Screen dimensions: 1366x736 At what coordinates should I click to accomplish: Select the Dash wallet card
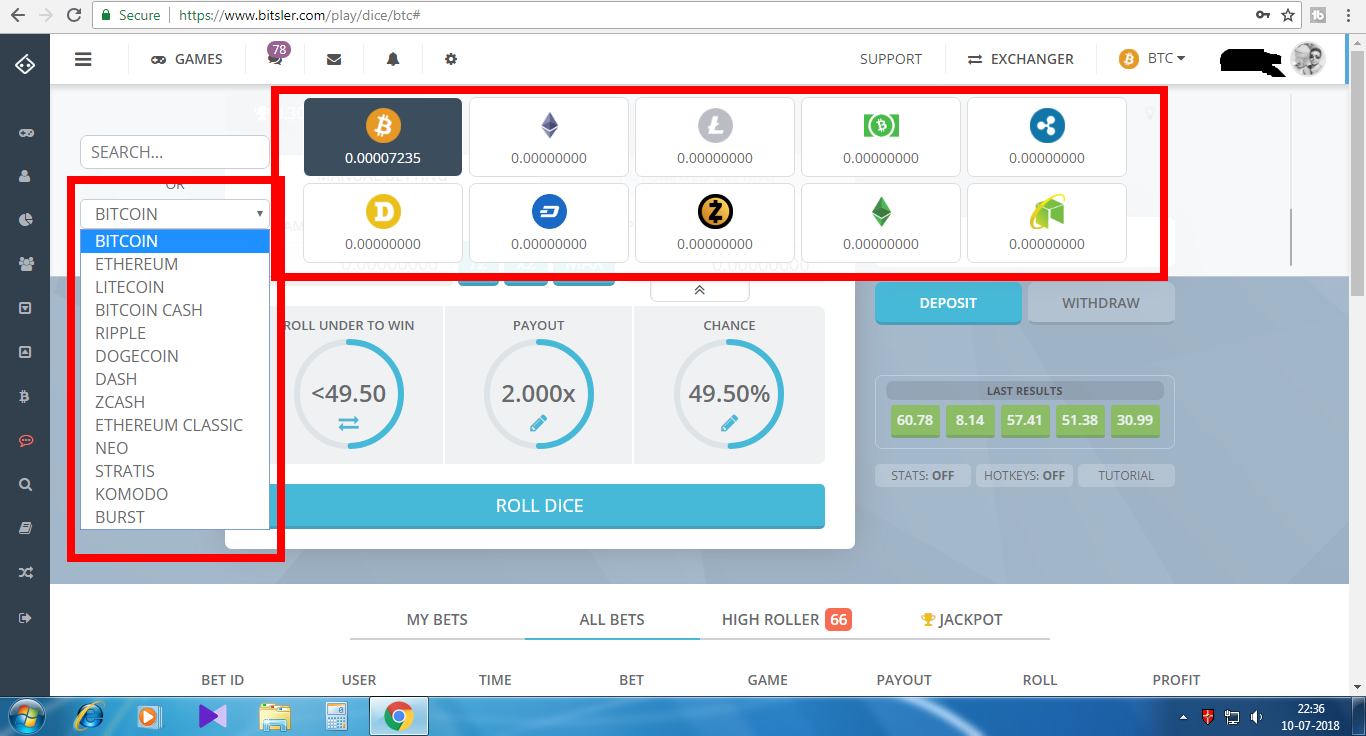pos(549,223)
